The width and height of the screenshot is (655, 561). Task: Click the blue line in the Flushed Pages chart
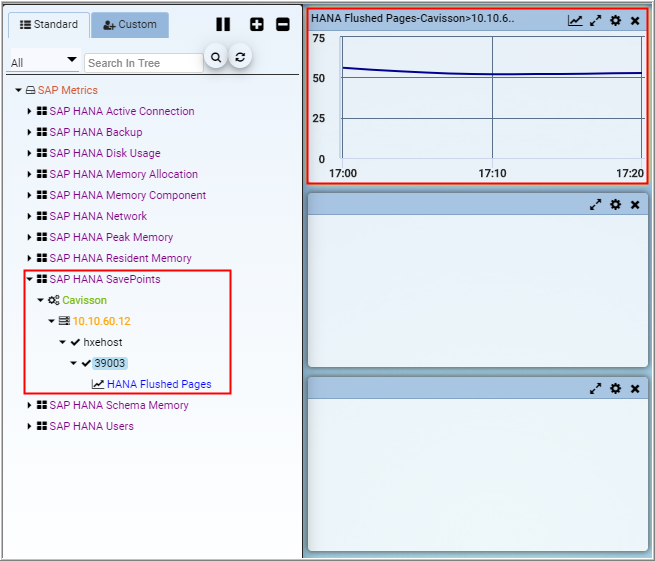(x=492, y=73)
